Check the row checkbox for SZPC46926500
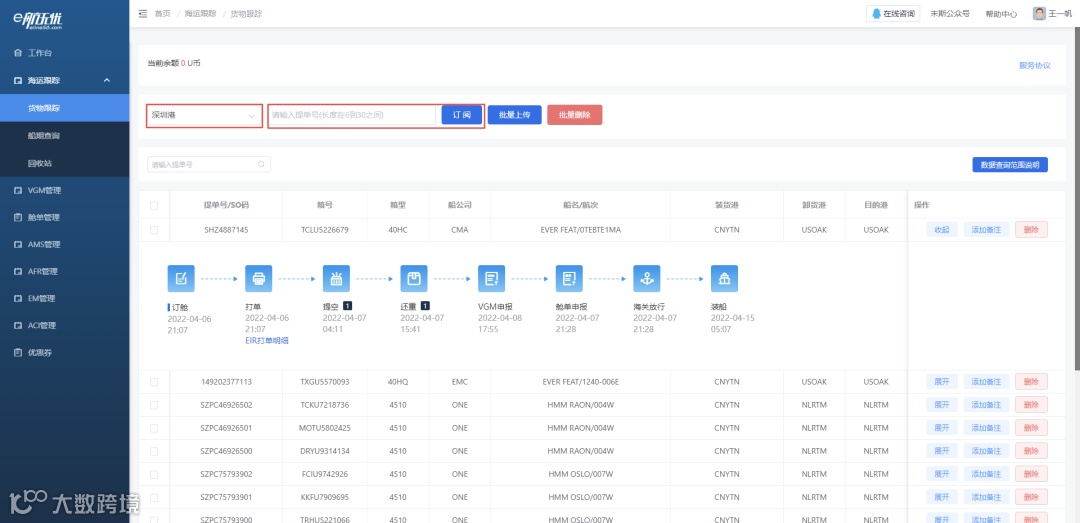The height and width of the screenshot is (523, 1080). click(x=154, y=451)
